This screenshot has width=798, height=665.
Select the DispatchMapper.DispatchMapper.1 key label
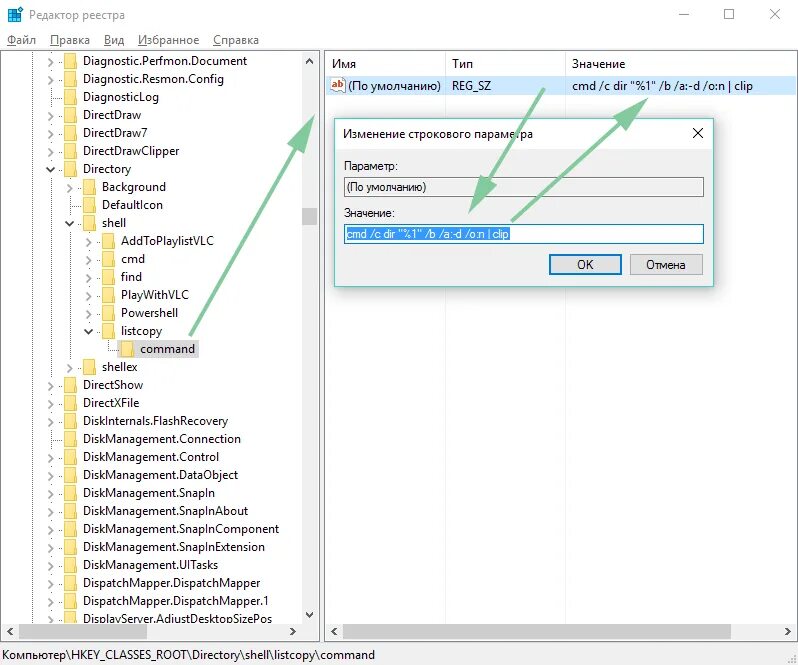[176, 601]
